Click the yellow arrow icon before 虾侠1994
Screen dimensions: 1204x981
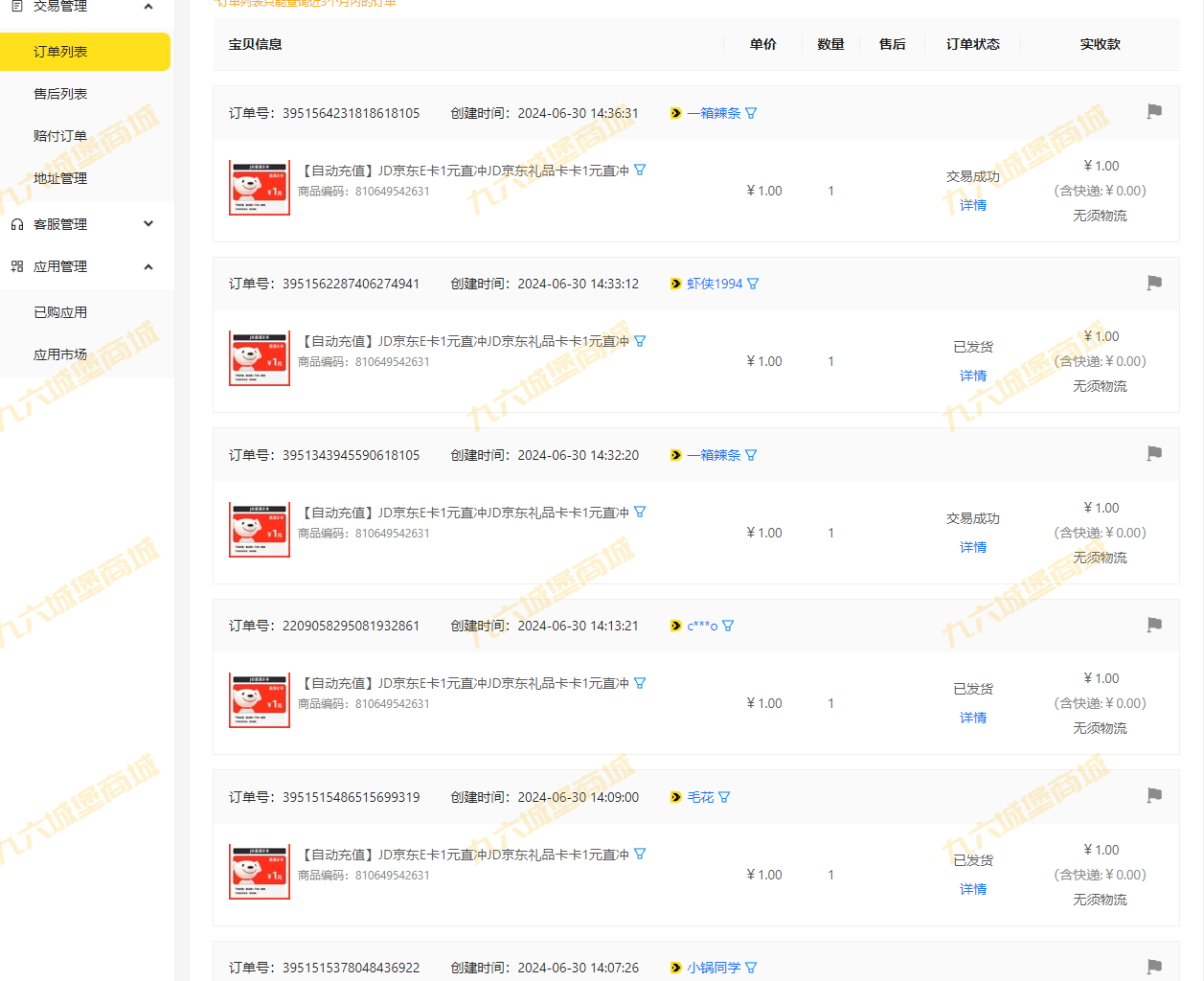(x=676, y=284)
